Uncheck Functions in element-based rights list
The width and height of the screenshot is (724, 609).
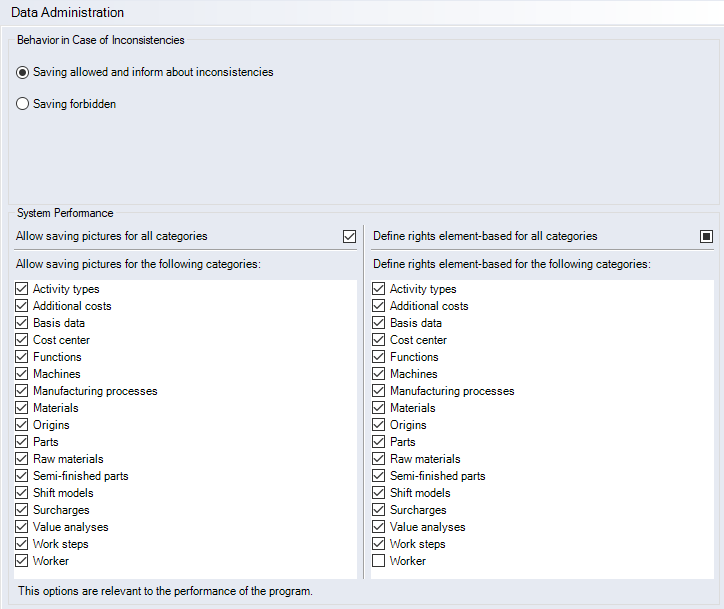pyautogui.click(x=379, y=357)
